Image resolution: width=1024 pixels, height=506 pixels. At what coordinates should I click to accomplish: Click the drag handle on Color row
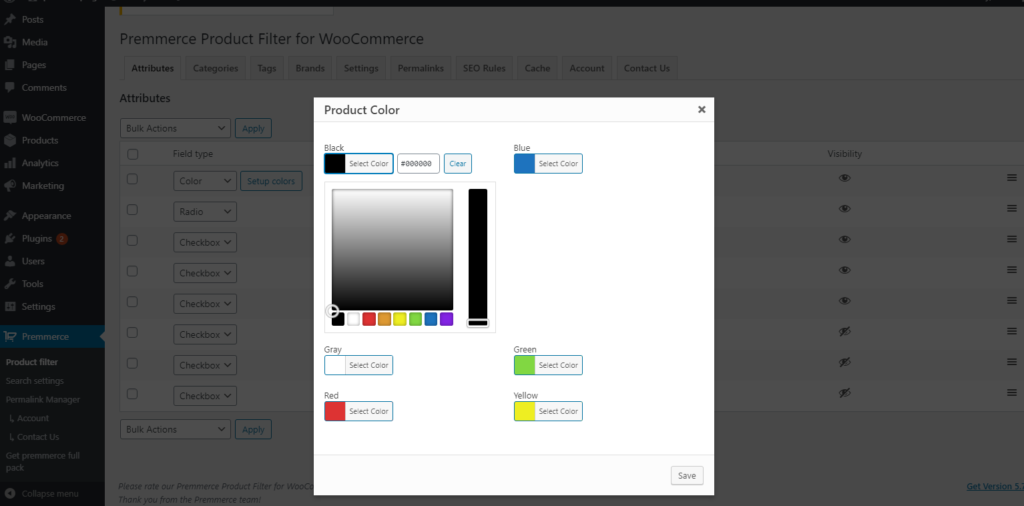point(1011,178)
